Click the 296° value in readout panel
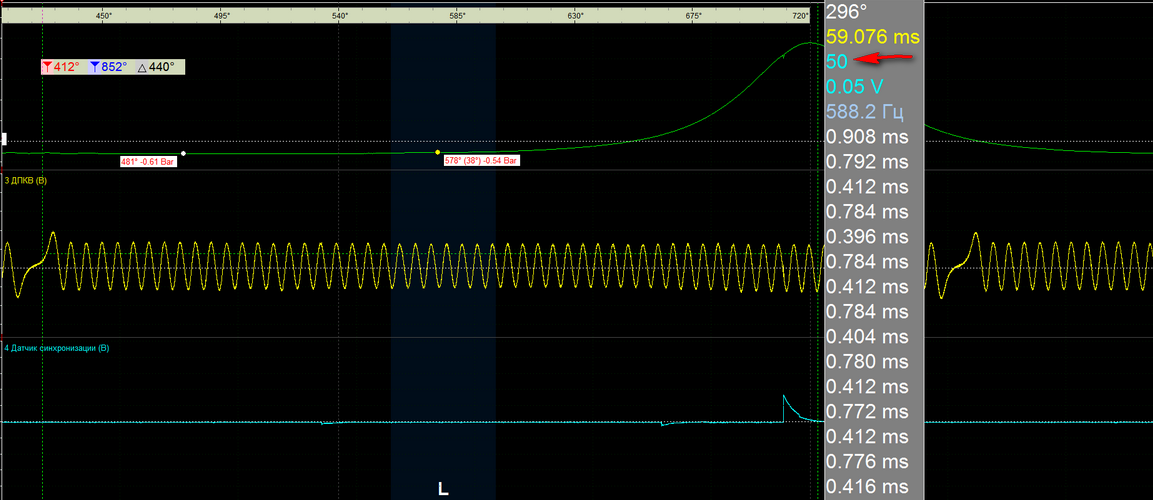This screenshot has width=1153, height=500. coord(847,12)
